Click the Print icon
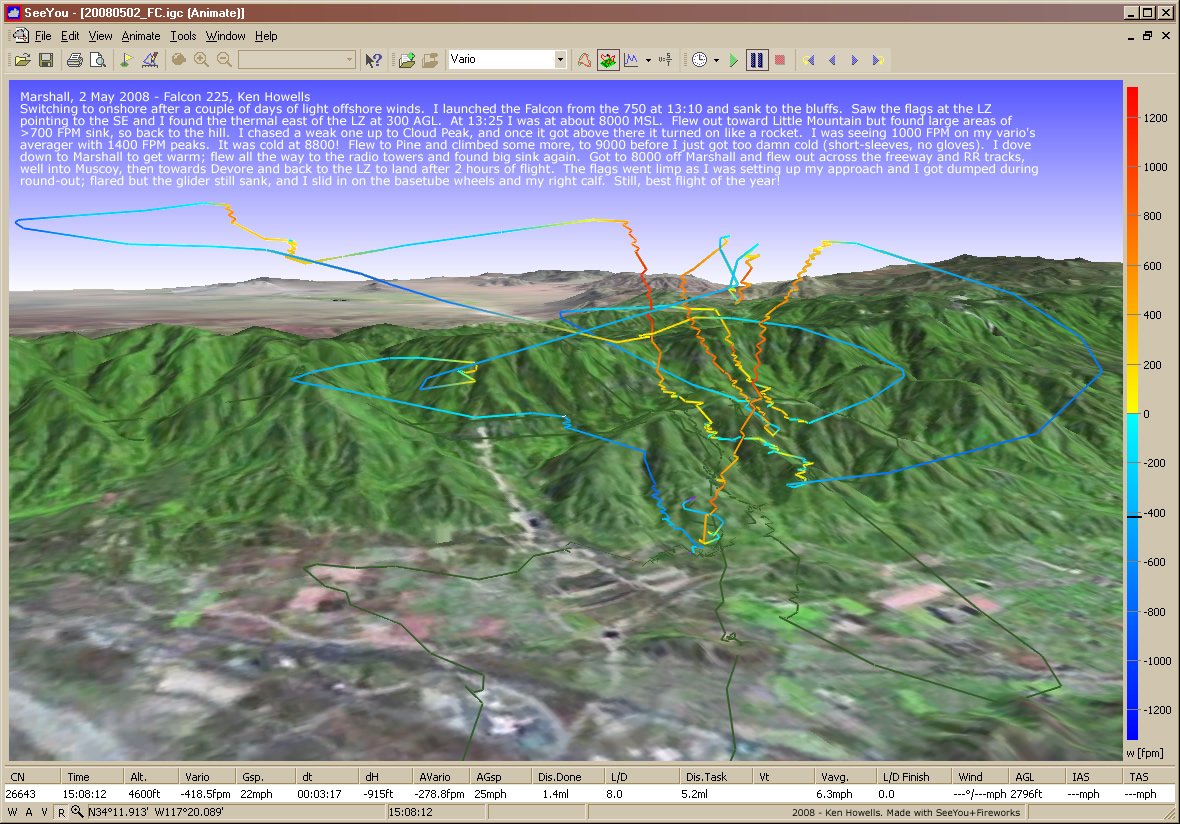 [74, 60]
